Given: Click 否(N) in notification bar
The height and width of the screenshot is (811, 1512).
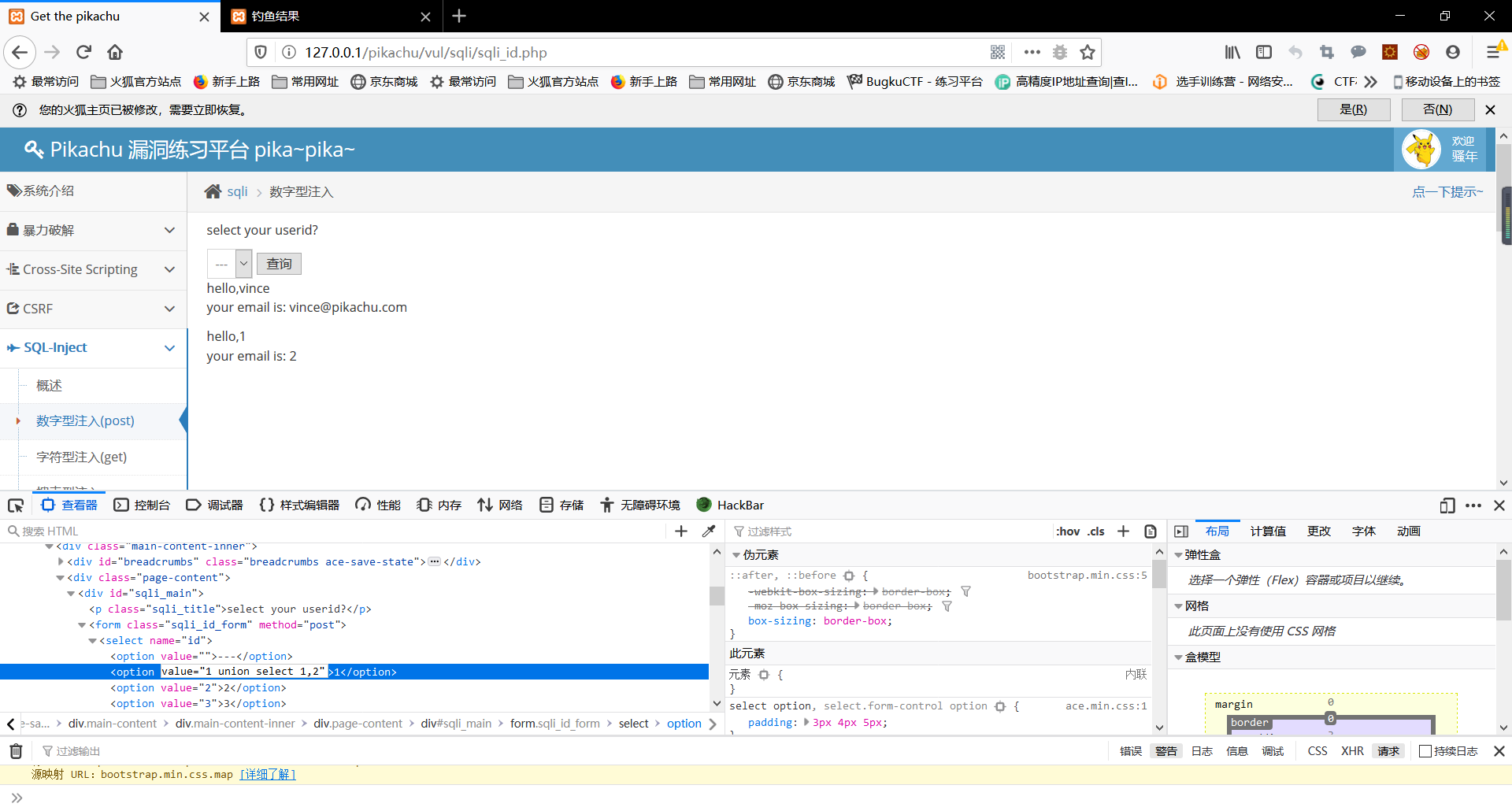Looking at the screenshot, I should coord(1438,109).
